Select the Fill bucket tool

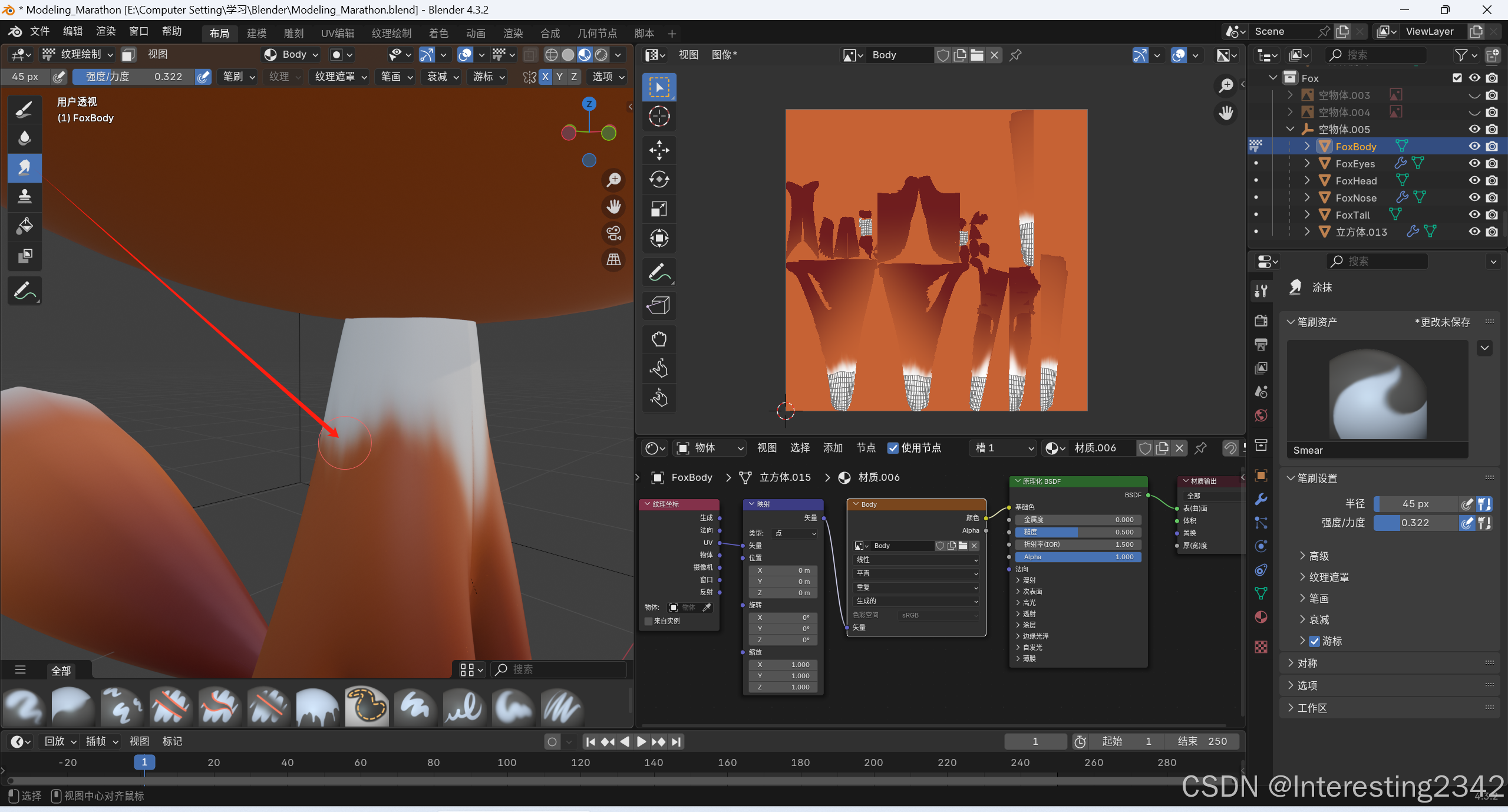coord(24,226)
